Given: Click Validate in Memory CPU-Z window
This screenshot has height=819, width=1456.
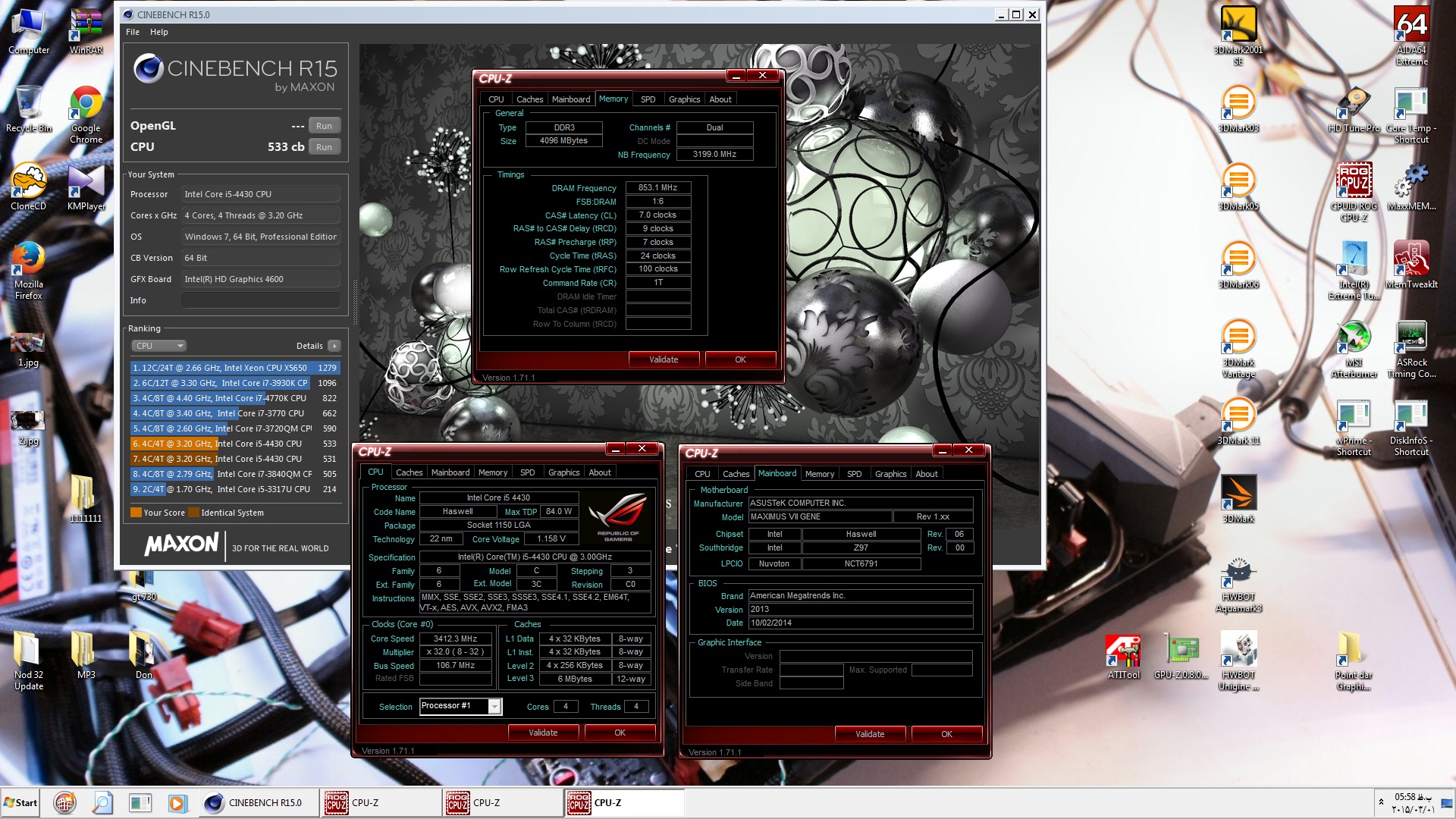Looking at the screenshot, I should click(x=664, y=359).
